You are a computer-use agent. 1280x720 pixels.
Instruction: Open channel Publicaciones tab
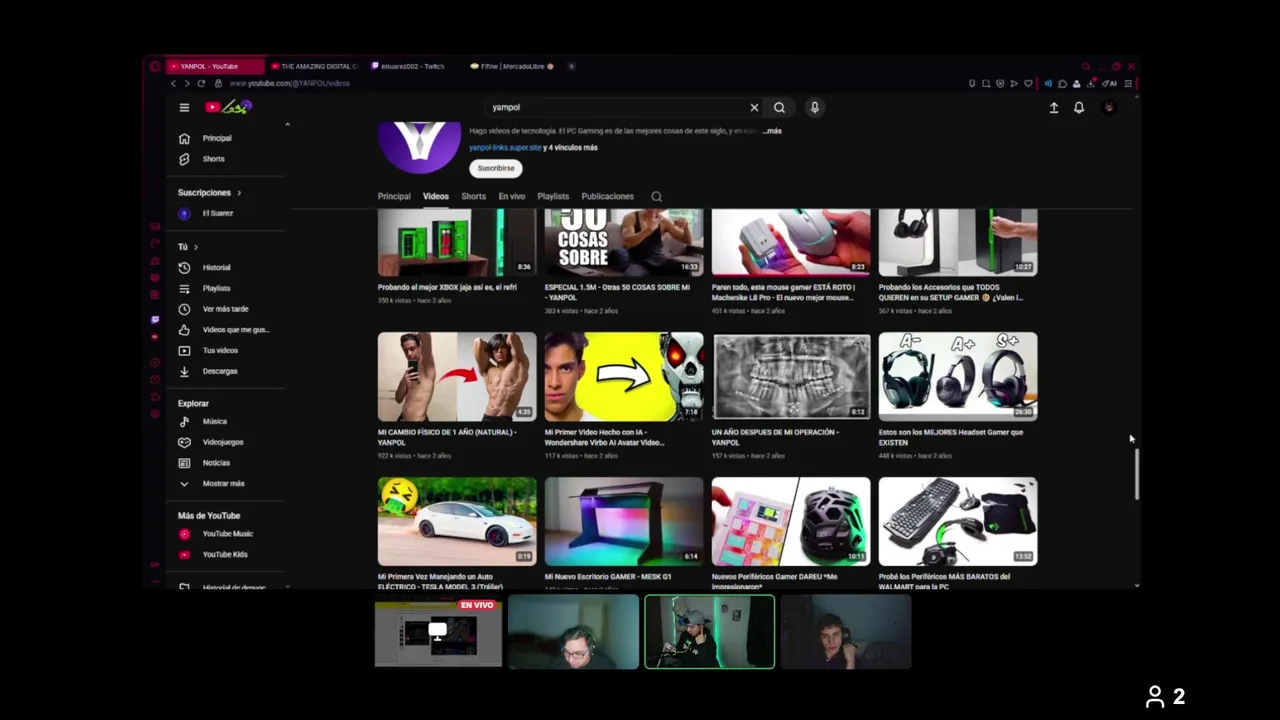click(x=607, y=197)
